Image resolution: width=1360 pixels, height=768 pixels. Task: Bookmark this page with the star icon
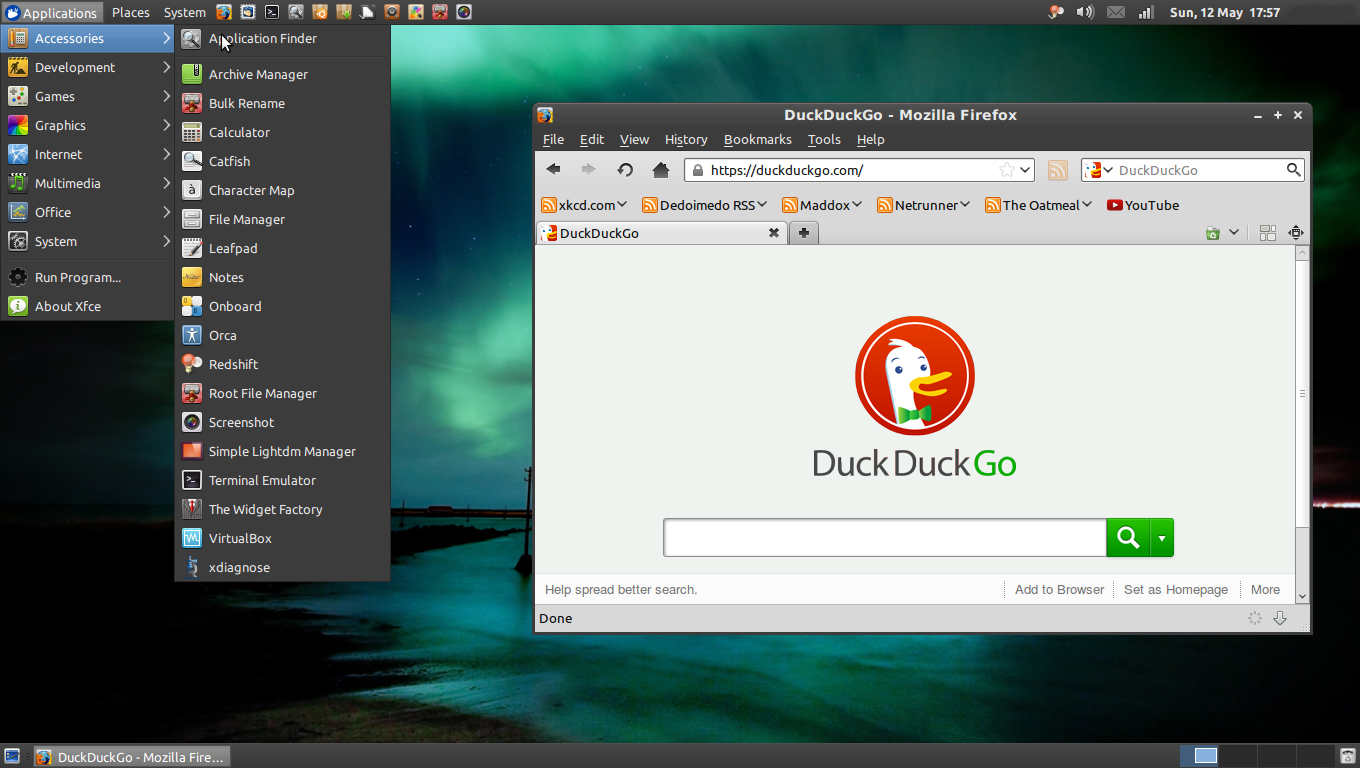(1007, 170)
